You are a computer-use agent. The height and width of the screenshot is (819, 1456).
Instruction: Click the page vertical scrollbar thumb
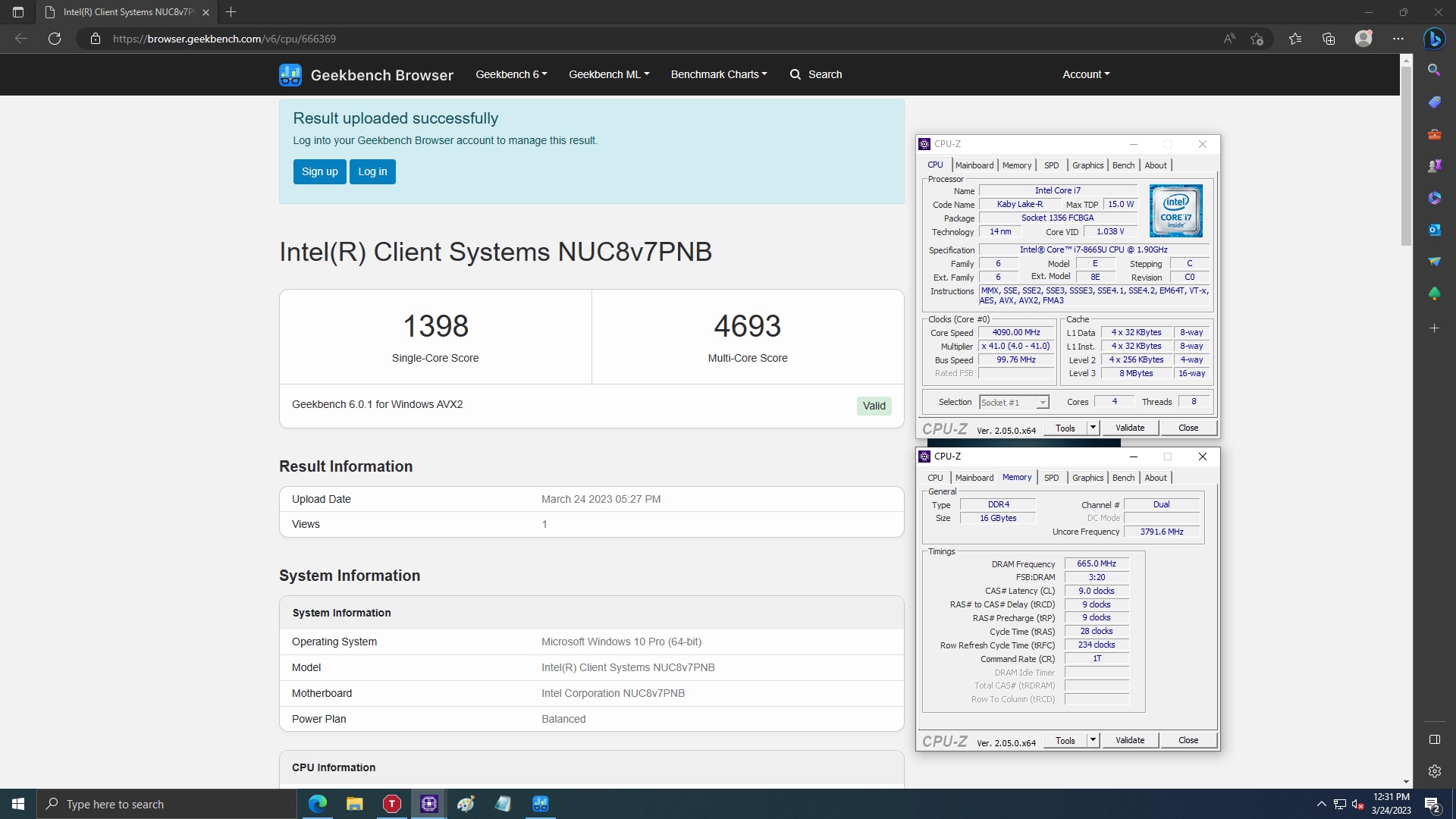click(1406, 155)
